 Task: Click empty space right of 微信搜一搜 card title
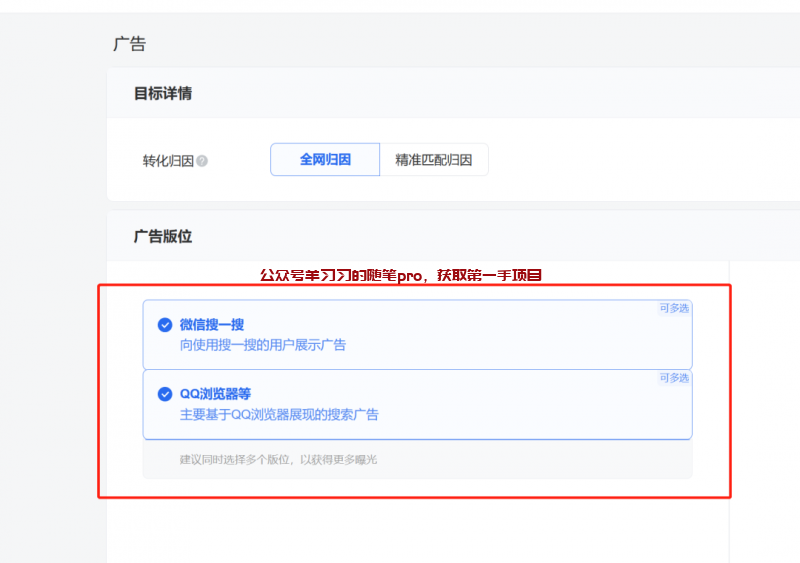pos(450,325)
